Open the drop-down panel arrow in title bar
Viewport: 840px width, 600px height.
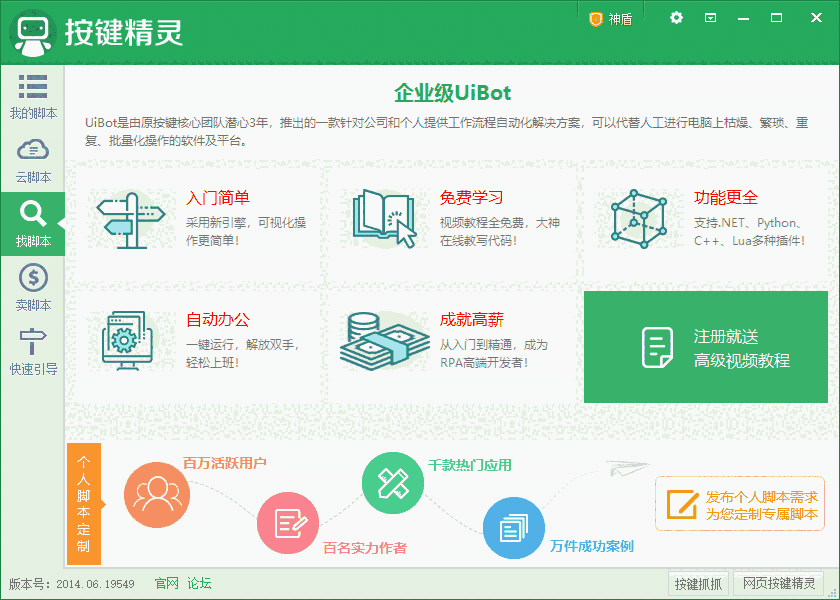712,17
